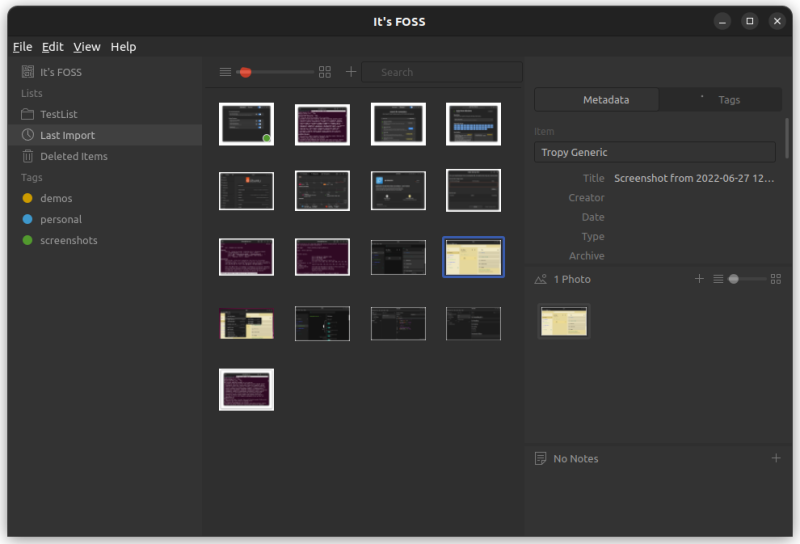800x544 pixels.
Task: Select the yellow photo thumbnail in the photo panel
Action: 564,321
